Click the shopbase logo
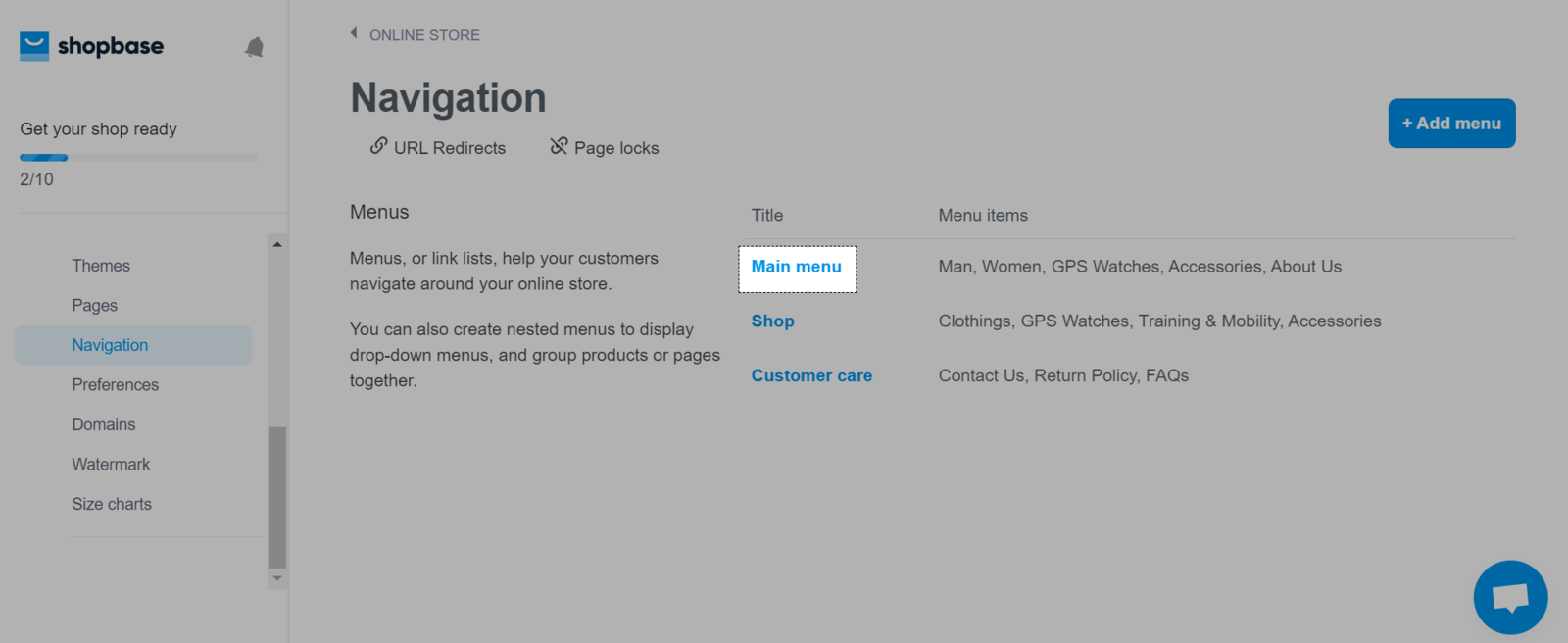Viewport: 1568px width, 643px height. 91,46
